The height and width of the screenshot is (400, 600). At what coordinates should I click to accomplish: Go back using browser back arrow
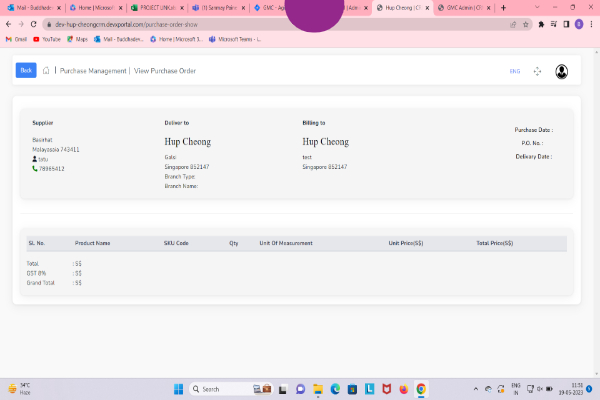(x=8, y=23)
